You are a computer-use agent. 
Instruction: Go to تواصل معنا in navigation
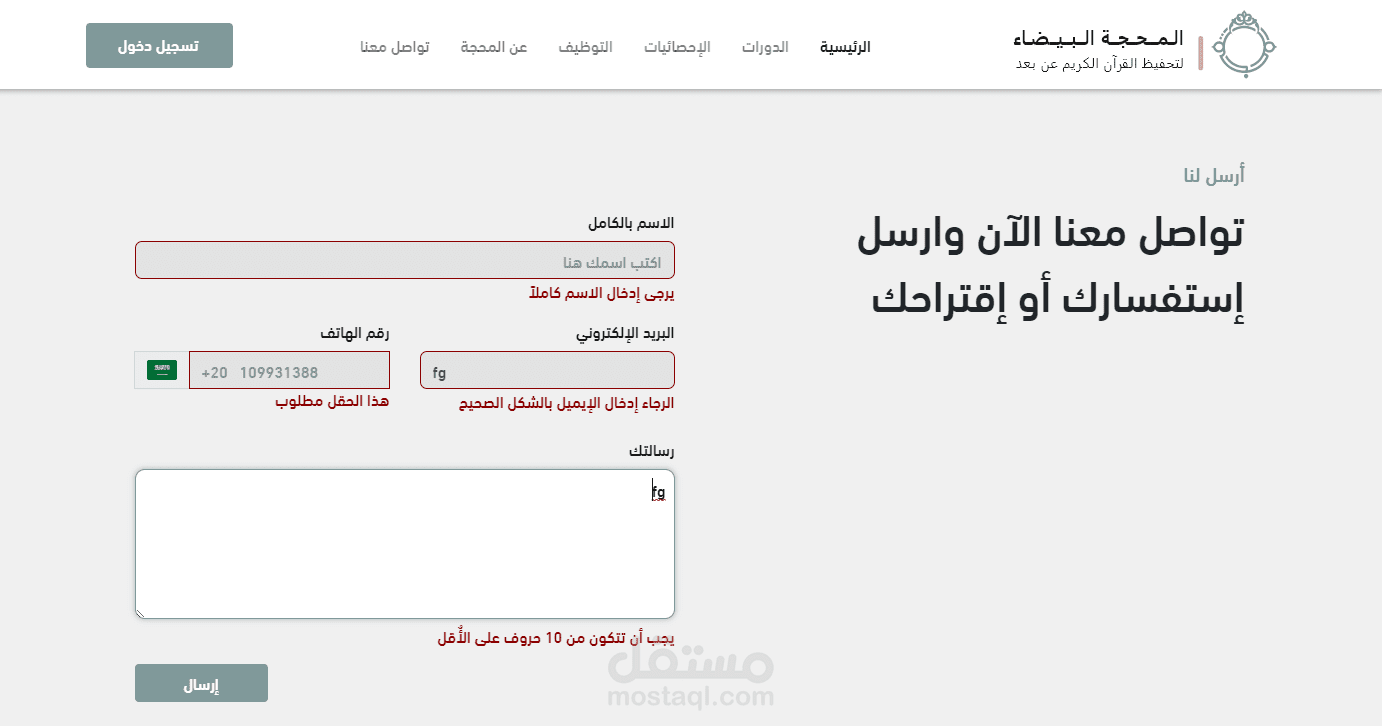click(395, 47)
